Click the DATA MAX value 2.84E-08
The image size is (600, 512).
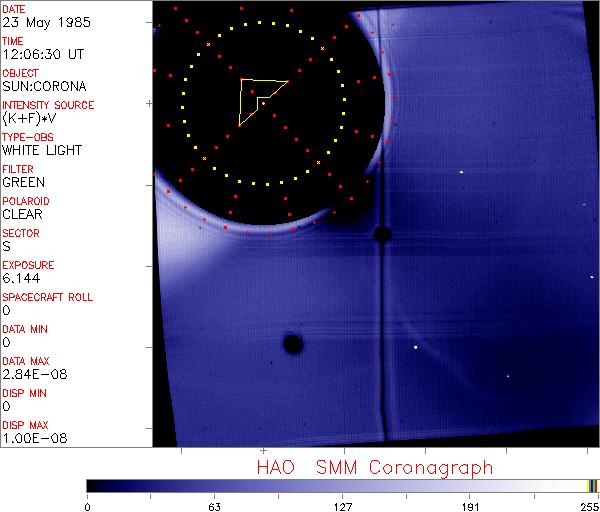coord(31,375)
